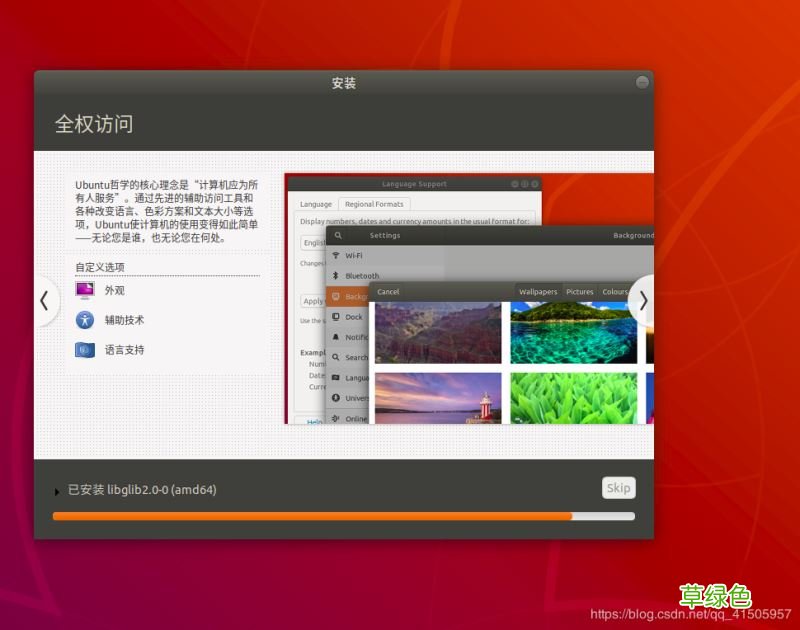Click the right navigation chevron
The image size is (800, 630).
[x=643, y=301]
